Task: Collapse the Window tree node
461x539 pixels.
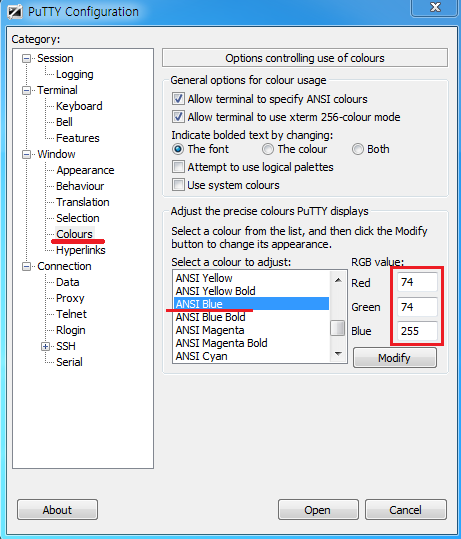Action: pyautogui.click(x=26, y=154)
